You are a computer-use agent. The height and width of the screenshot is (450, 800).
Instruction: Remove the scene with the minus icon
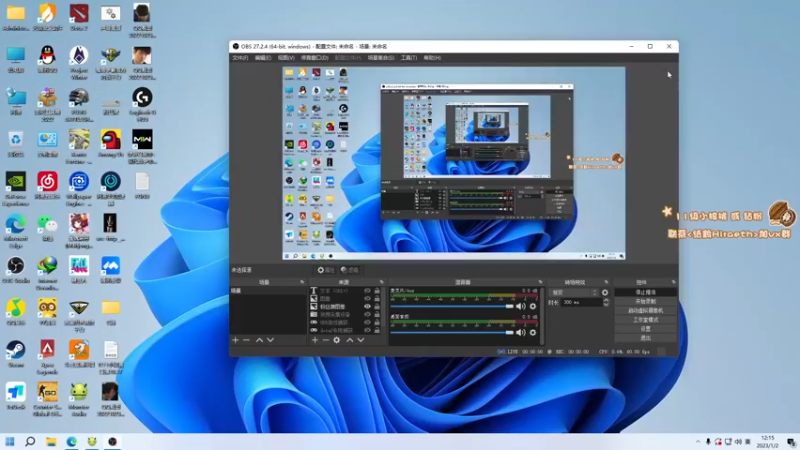246,340
